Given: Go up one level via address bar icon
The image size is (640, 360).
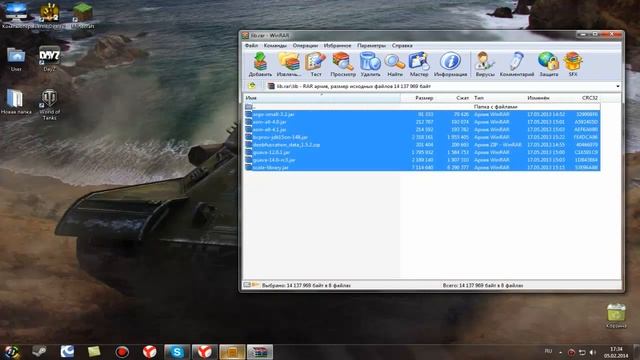Looking at the screenshot, I should point(252,86).
